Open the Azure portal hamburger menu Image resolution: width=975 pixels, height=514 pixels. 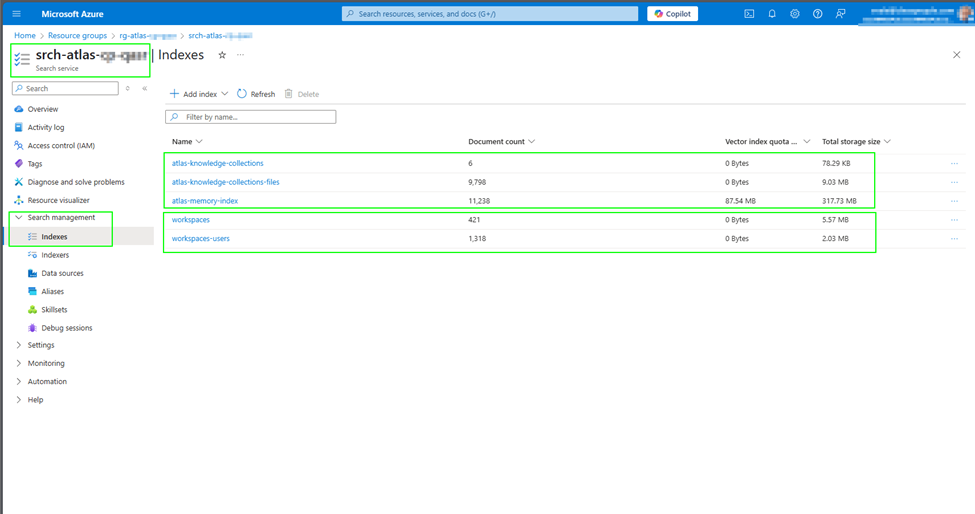(17, 14)
